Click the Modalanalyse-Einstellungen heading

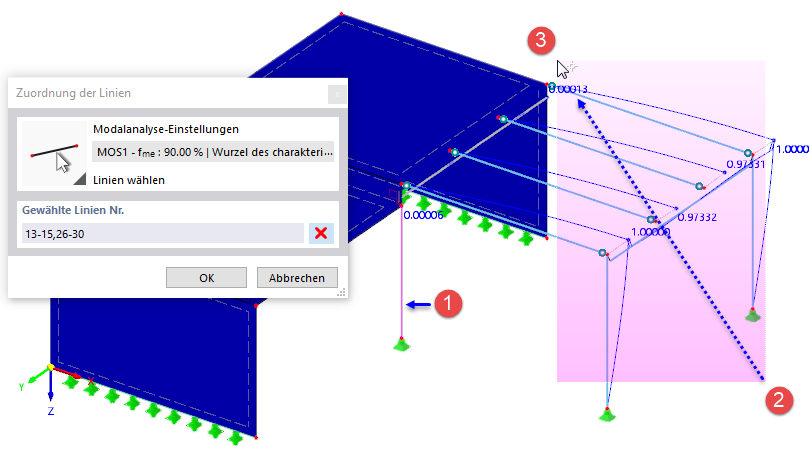(x=166, y=129)
